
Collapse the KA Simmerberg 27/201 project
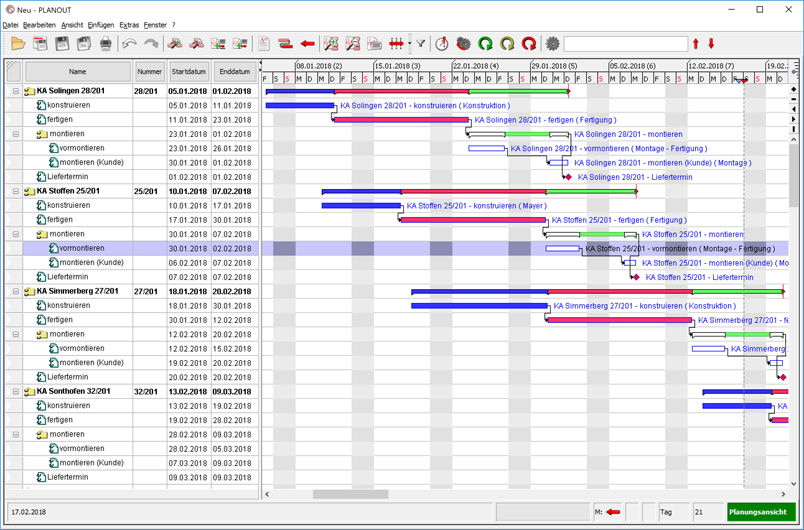[x=16, y=291]
